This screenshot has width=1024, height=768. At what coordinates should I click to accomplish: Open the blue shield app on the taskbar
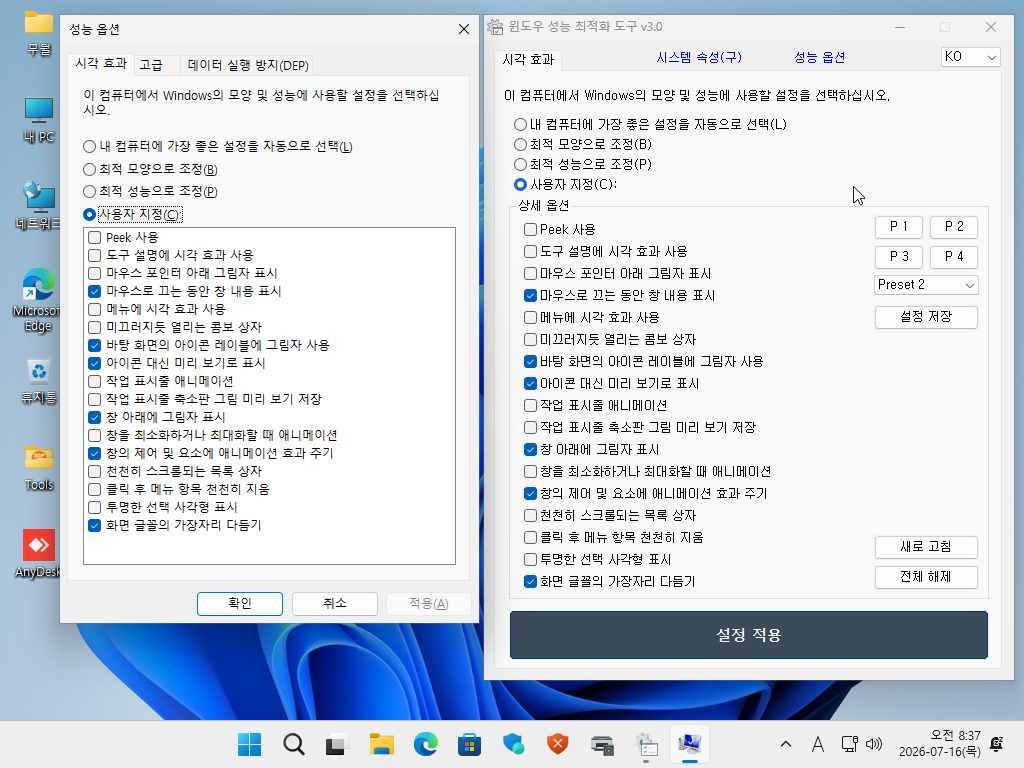[x=513, y=744]
